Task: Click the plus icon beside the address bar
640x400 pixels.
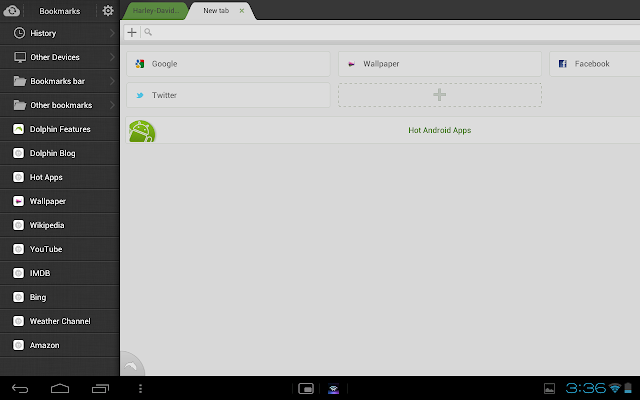Action: coord(132,32)
